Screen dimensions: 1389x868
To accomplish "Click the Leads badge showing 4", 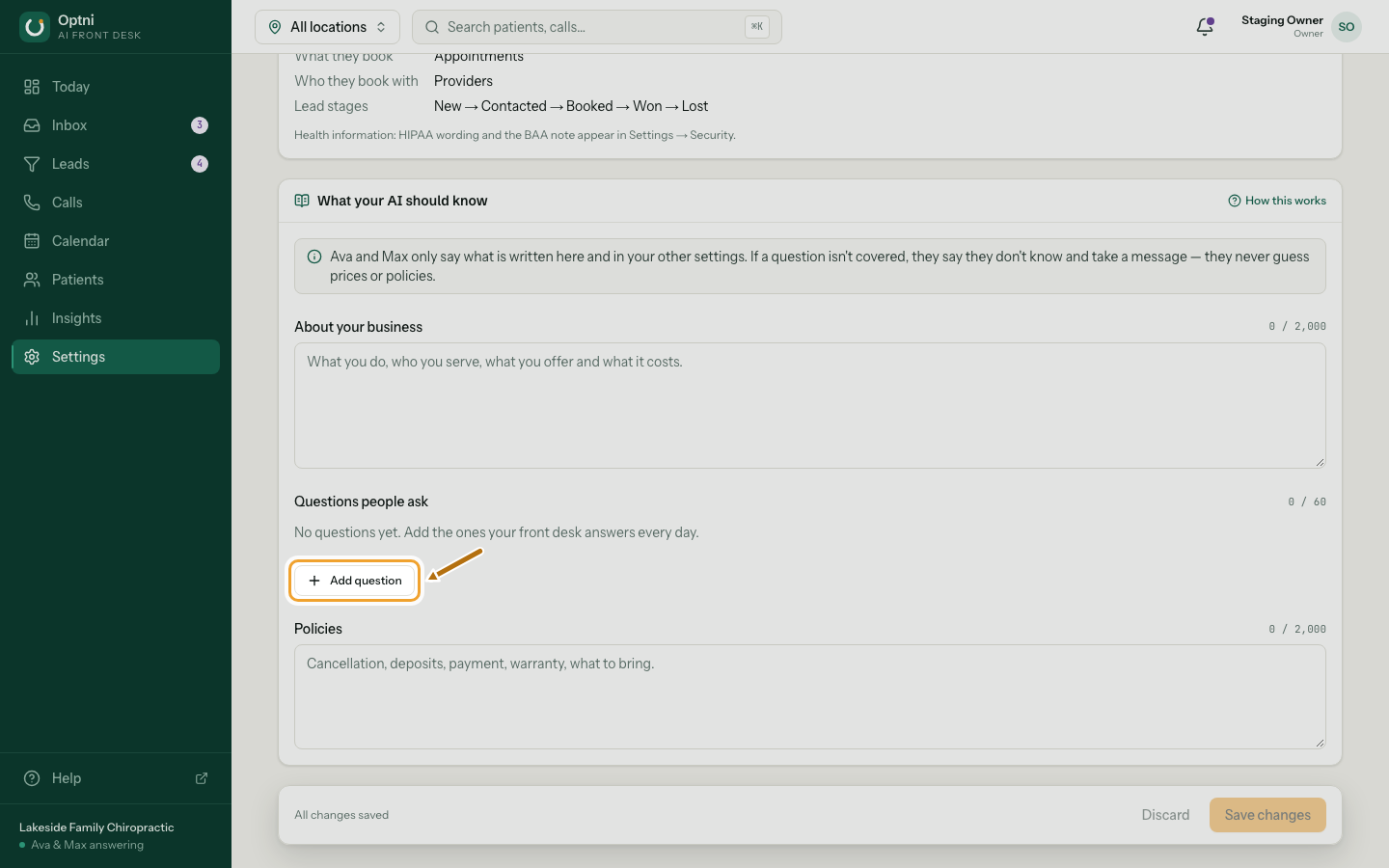I will tap(200, 164).
